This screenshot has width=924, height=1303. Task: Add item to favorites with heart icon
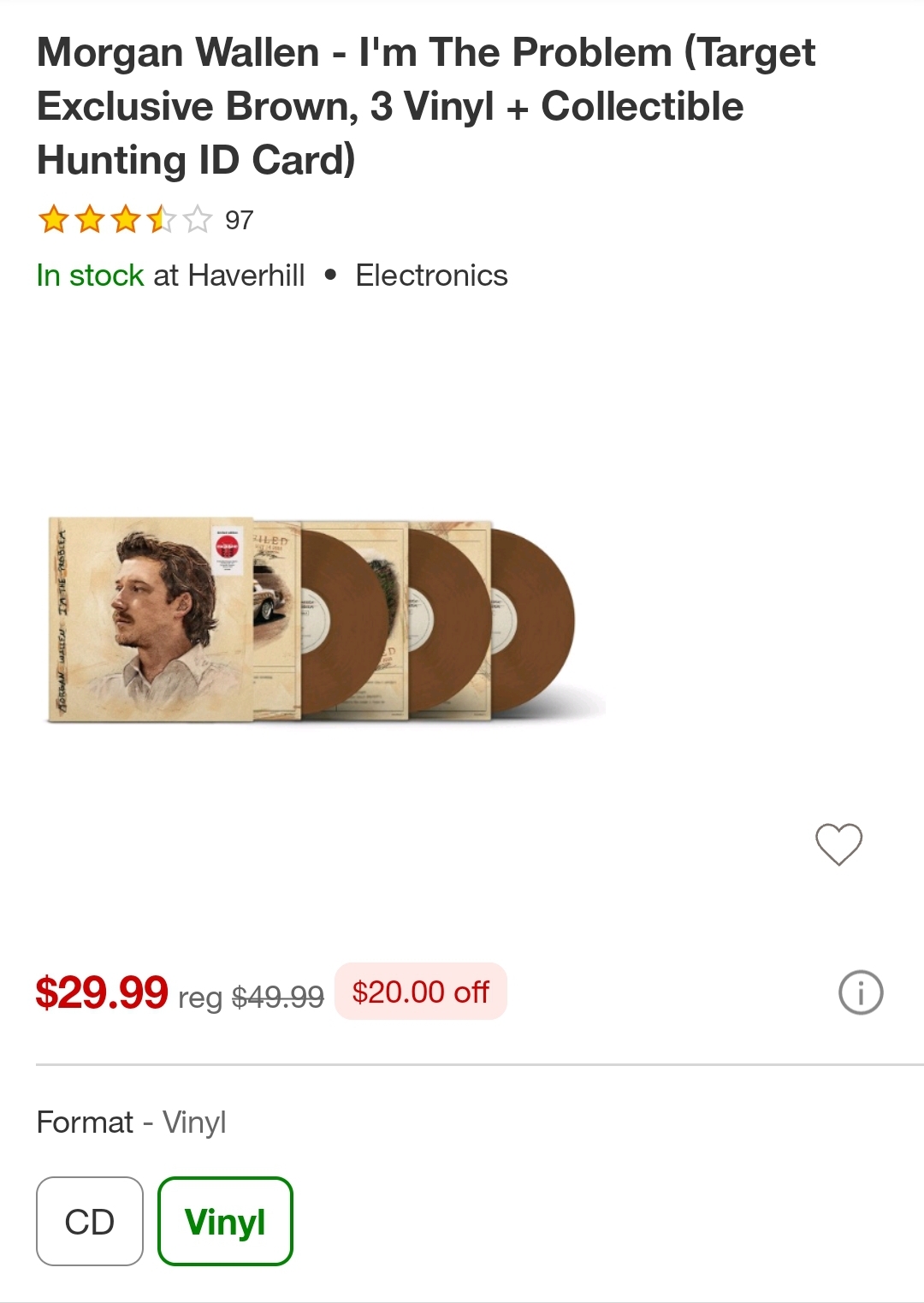838,844
